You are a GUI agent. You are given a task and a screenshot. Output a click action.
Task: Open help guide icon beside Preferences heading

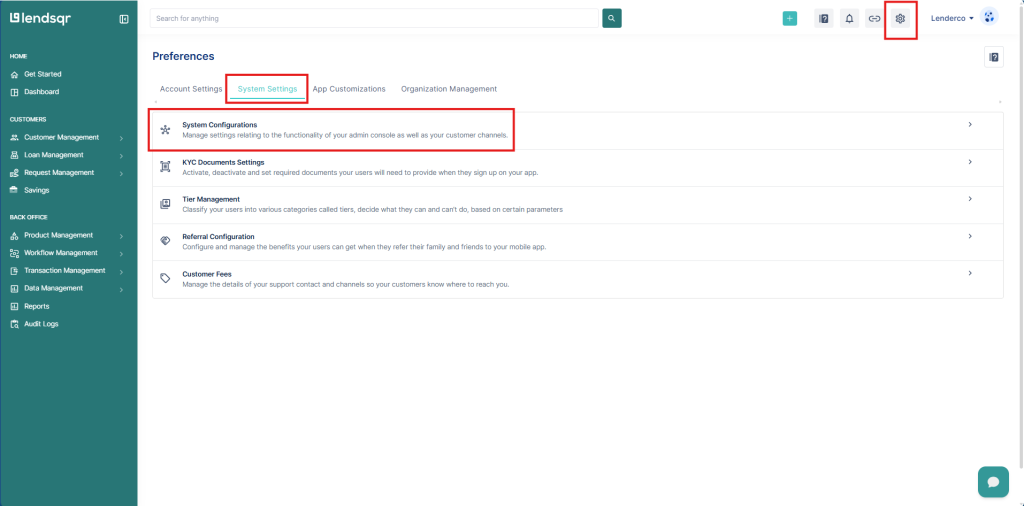pos(993,57)
